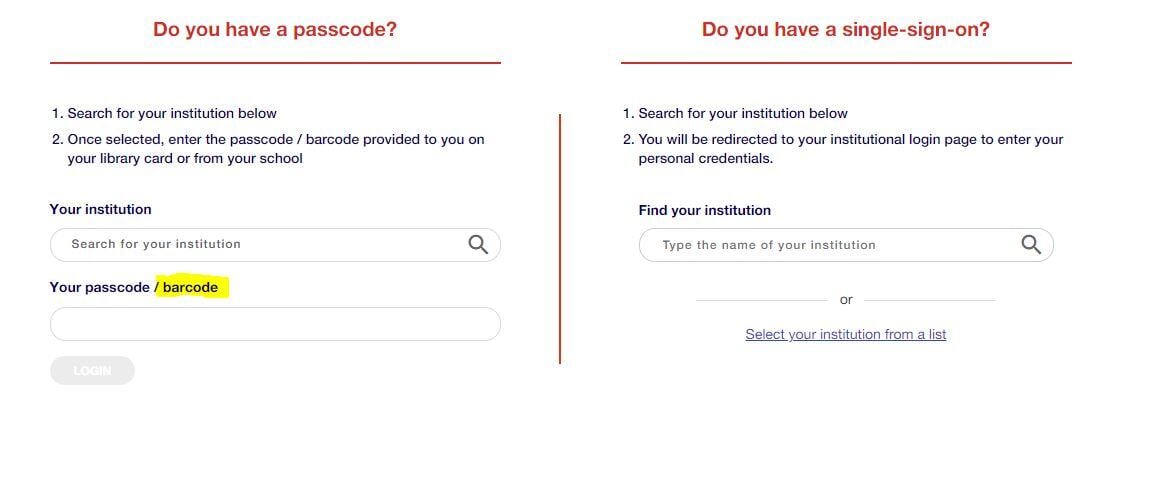Click into the passcode / barcode input box
This screenshot has width=1175, height=489.
coord(275,324)
